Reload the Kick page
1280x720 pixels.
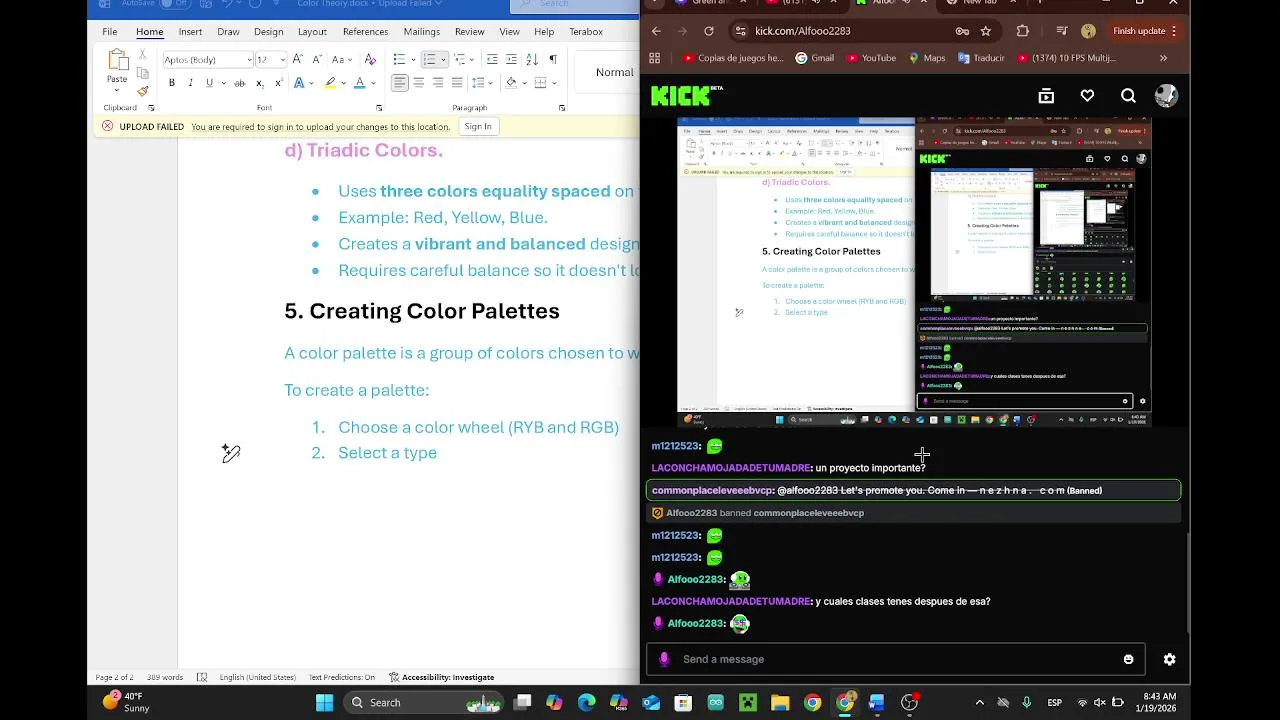pyautogui.click(x=711, y=31)
